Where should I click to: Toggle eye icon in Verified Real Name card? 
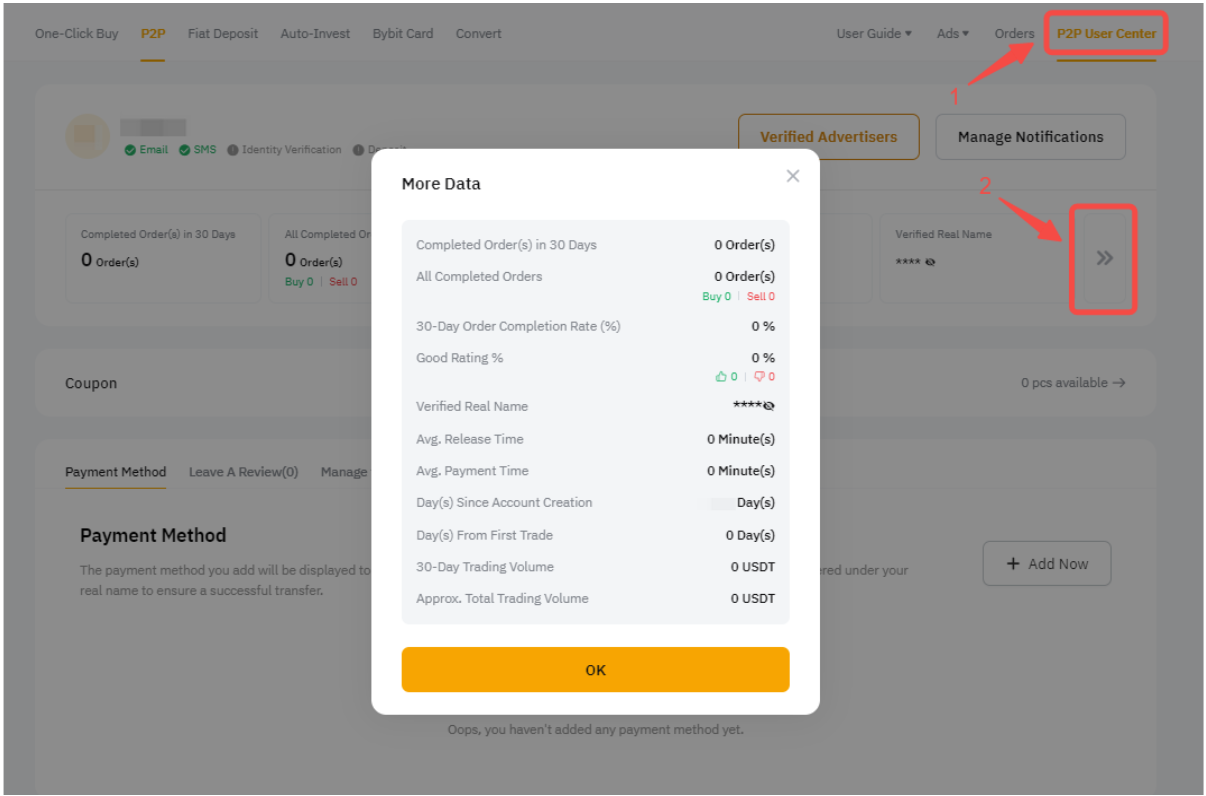coord(931,262)
